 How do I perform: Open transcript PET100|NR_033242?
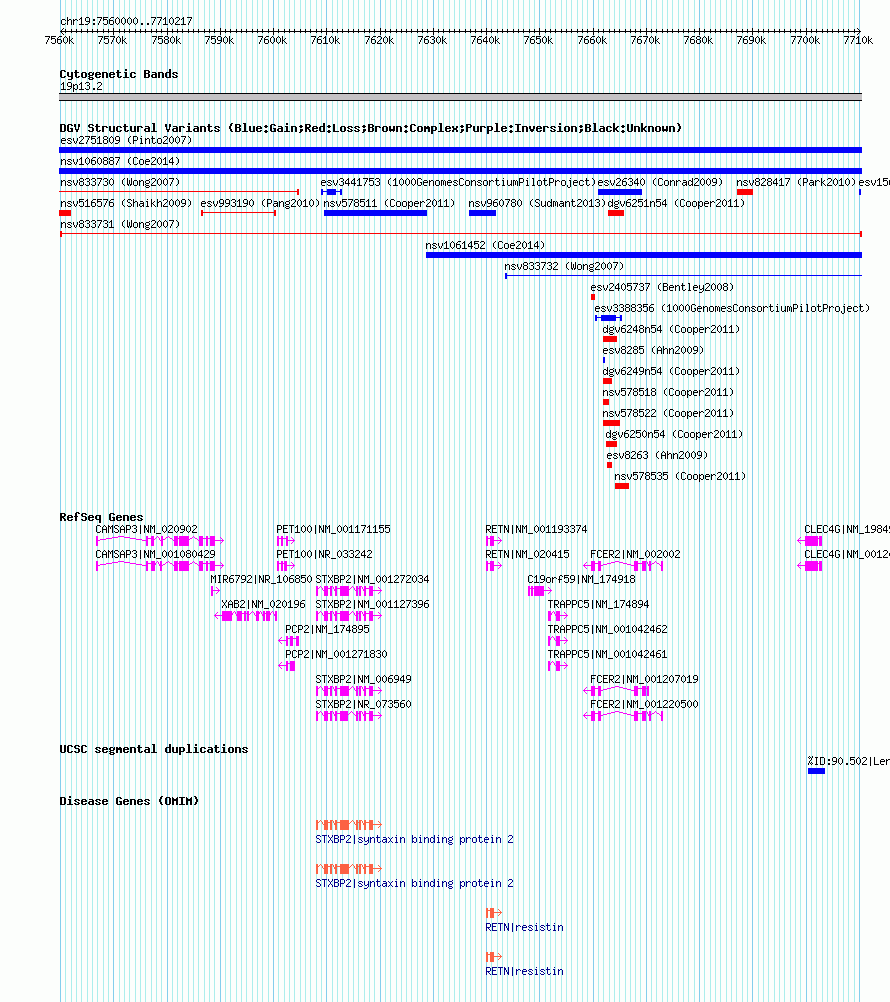pyautogui.click(x=325, y=554)
